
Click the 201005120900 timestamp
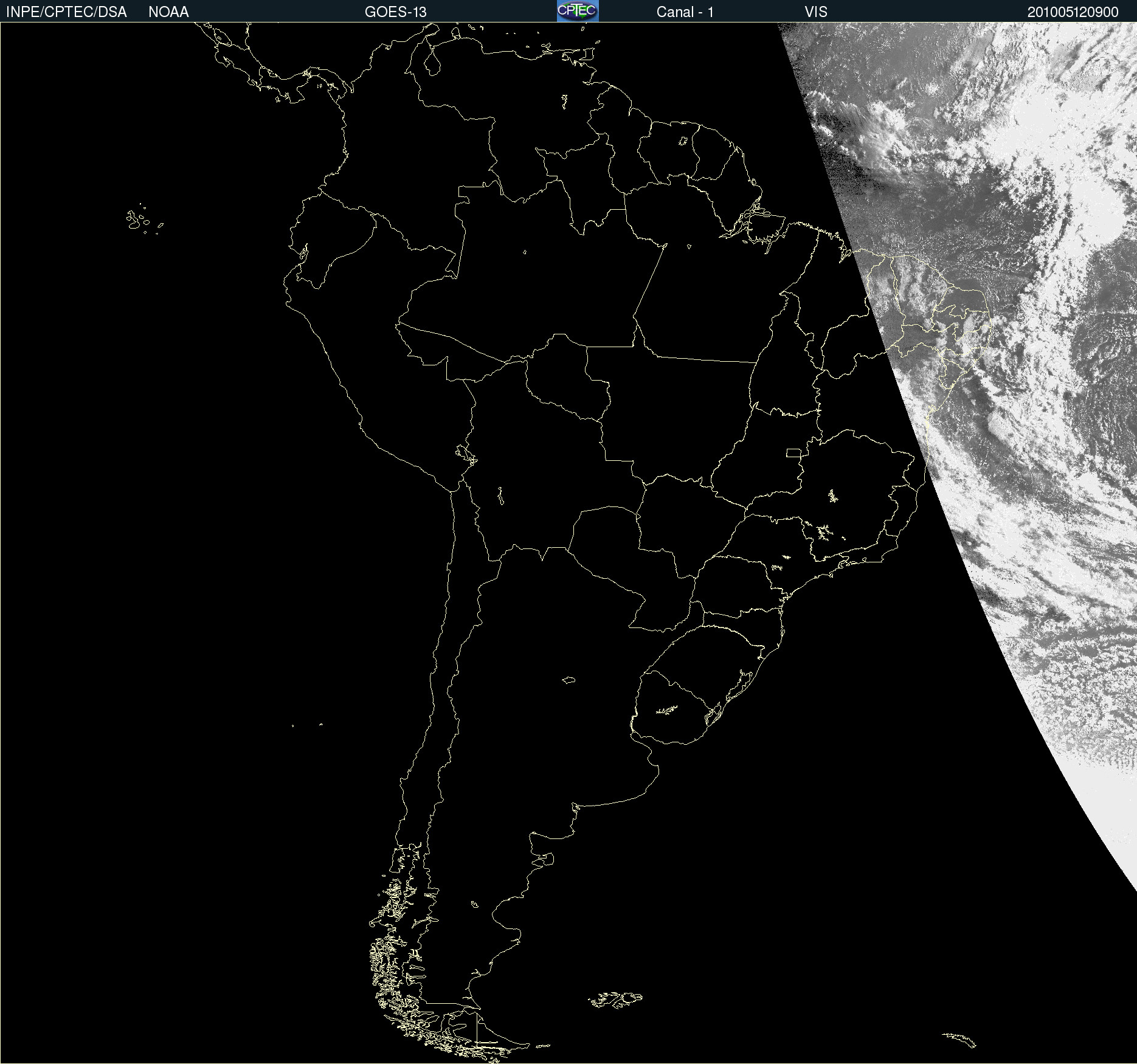1073,12
